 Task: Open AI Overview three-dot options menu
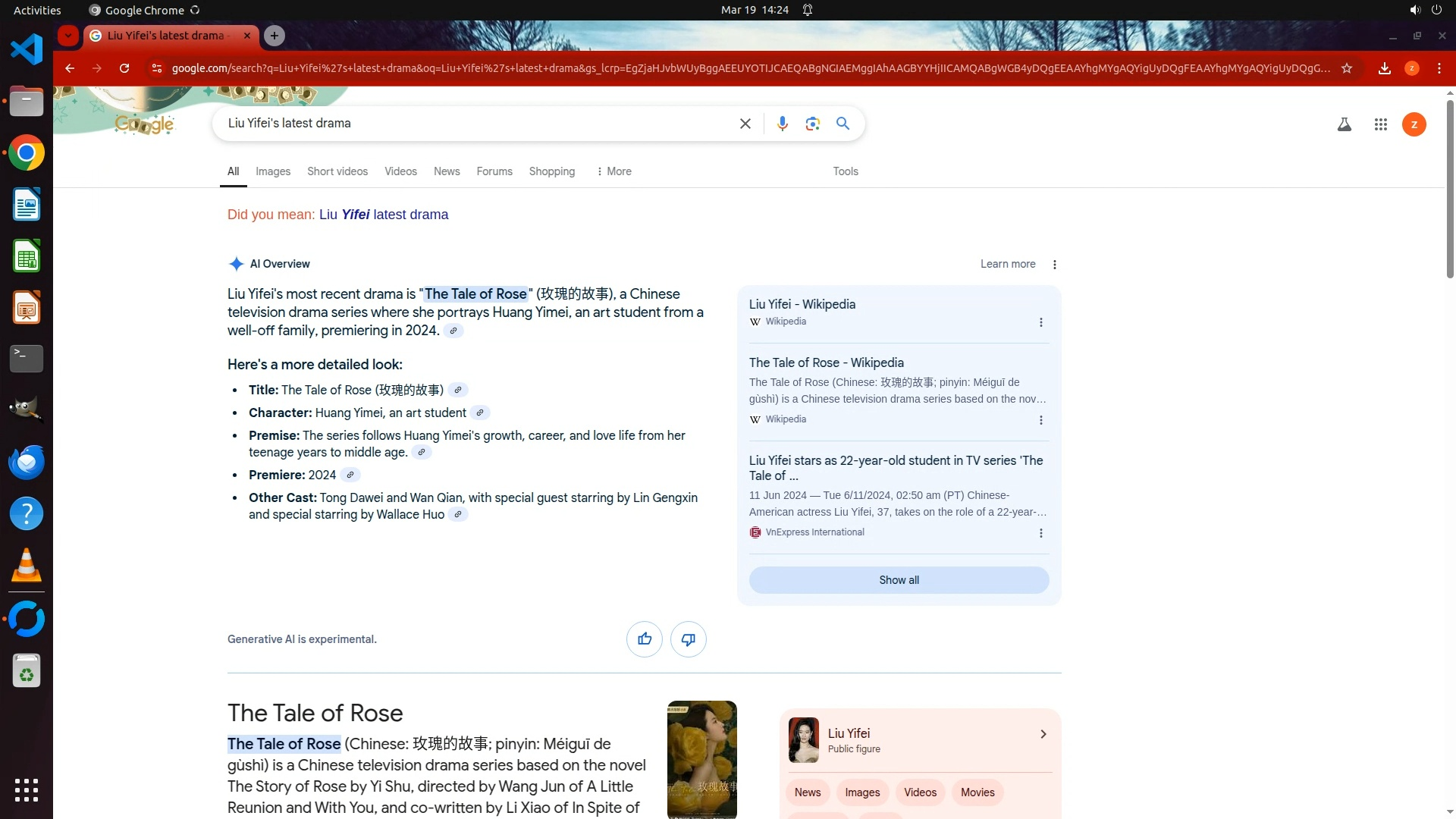1054,265
